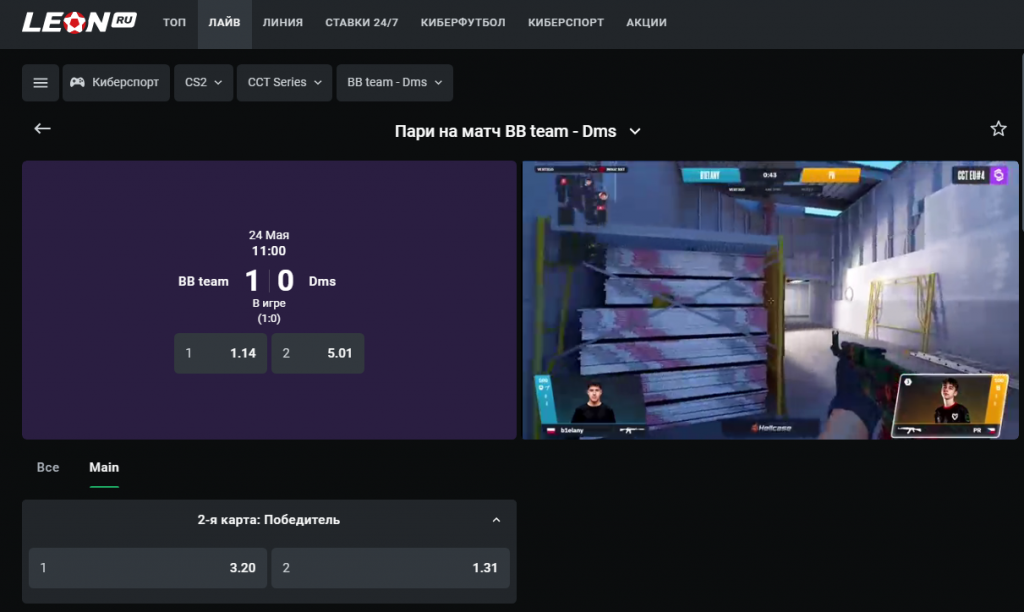The width and height of the screenshot is (1024, 612).
Task: Click the BB team name in scoreboard
Action: point(204,282)
